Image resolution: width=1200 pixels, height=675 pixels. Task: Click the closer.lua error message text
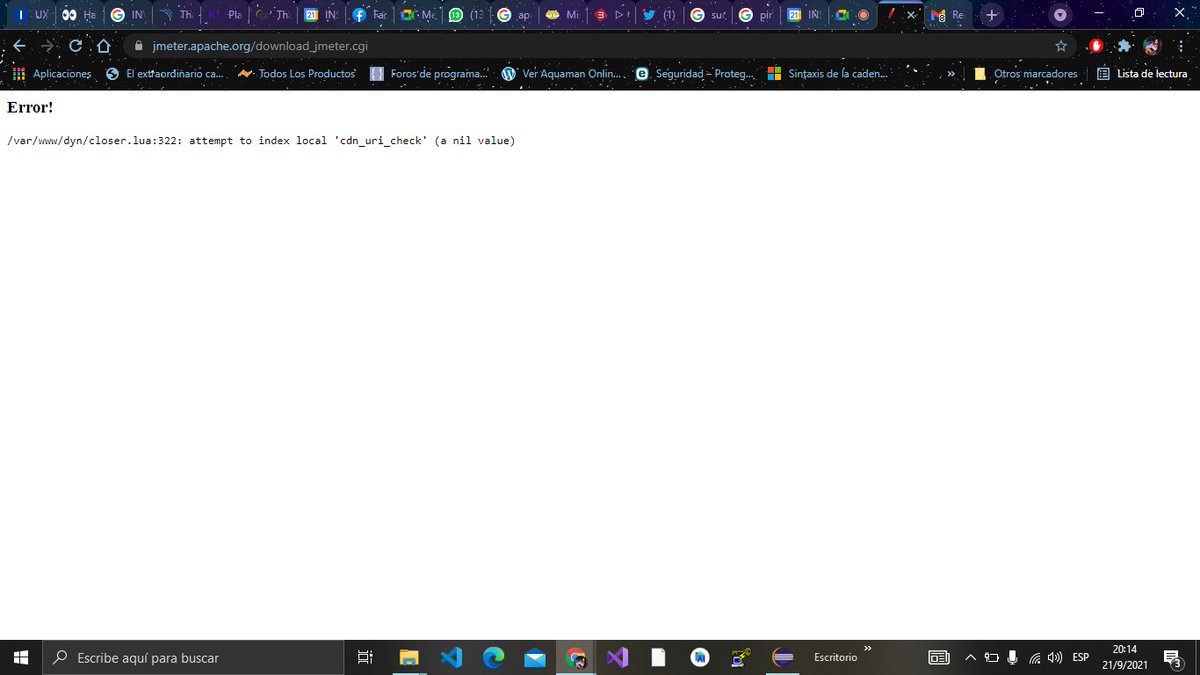pyautogui.click(x=261, y=141)
